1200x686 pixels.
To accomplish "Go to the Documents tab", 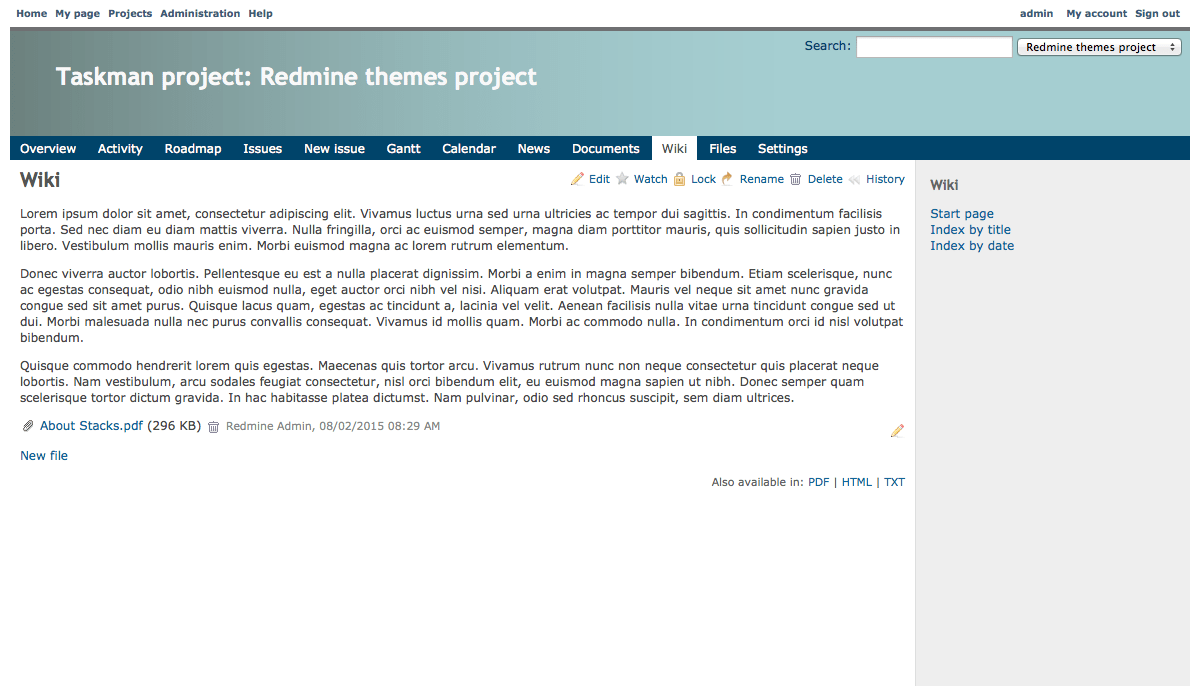I will [606, 148].
